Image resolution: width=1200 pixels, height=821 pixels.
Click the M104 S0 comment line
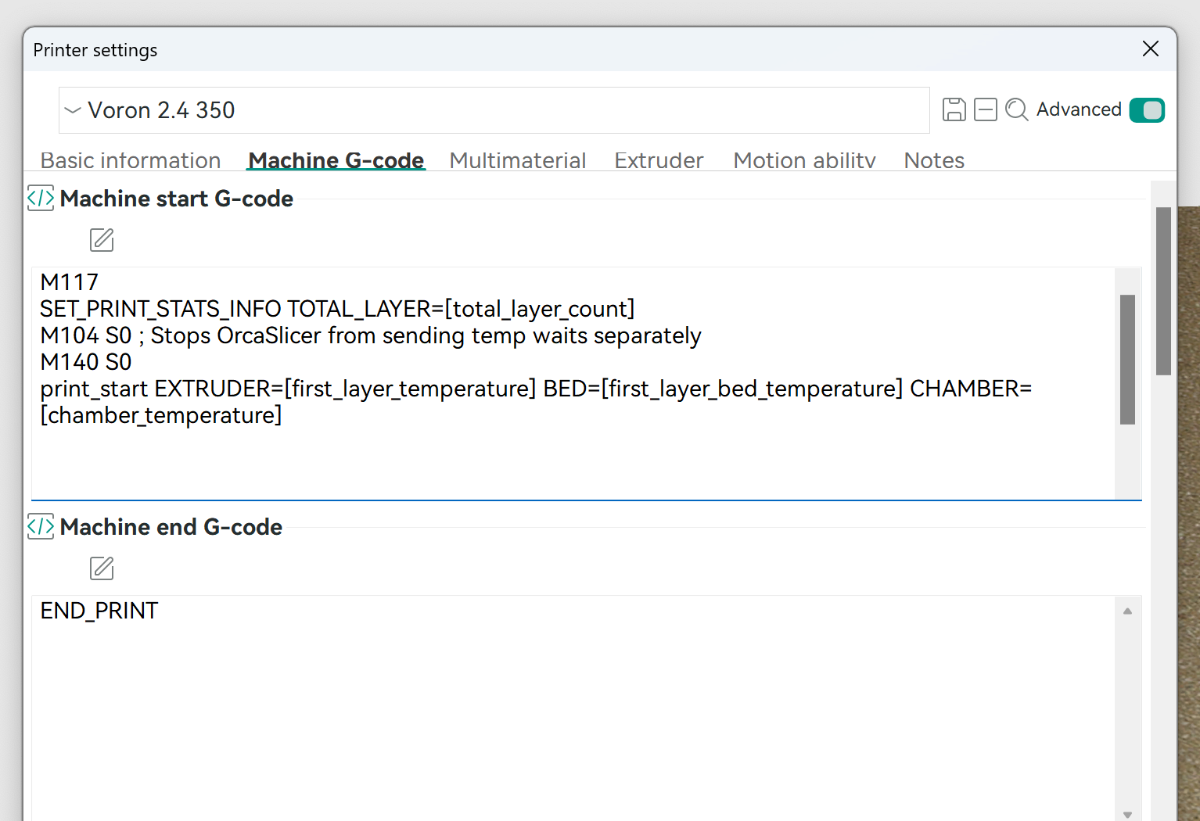click(x=370, y=336)
